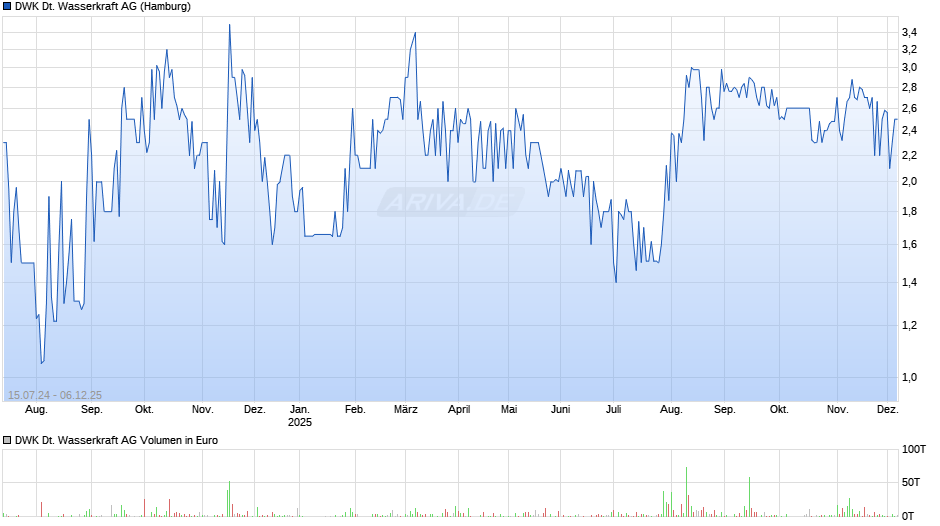The height and width of the screenshot is (526, 940).
Task: Click the y-axis value 3,4
Action: tap(909, 32)
